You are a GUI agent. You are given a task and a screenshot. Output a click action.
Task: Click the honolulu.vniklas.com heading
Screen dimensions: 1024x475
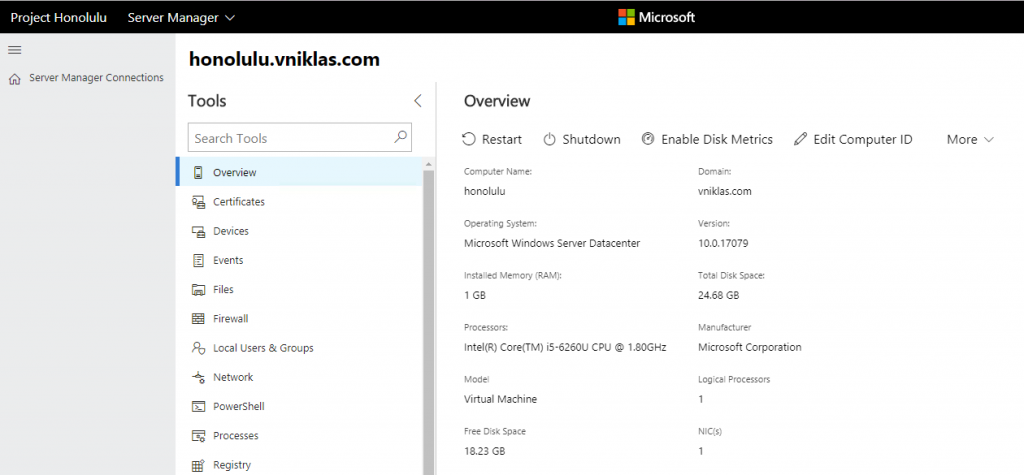[x=284, y=59]
